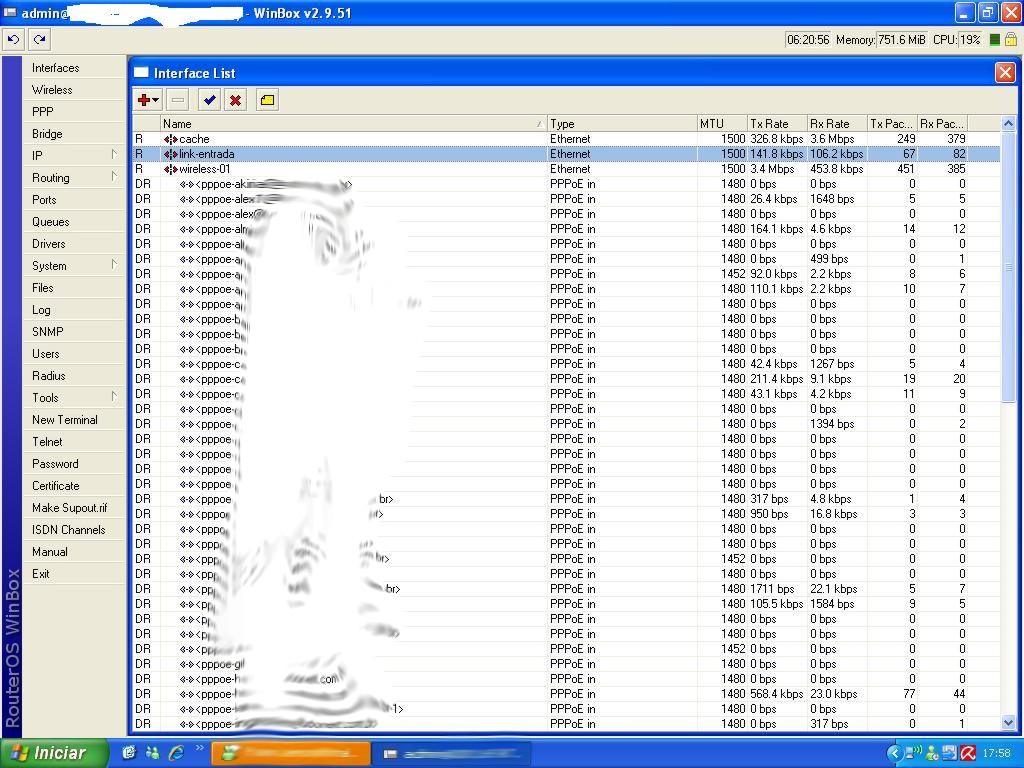Click the orange highlighted taskbar button

click(x=291, y=754)
